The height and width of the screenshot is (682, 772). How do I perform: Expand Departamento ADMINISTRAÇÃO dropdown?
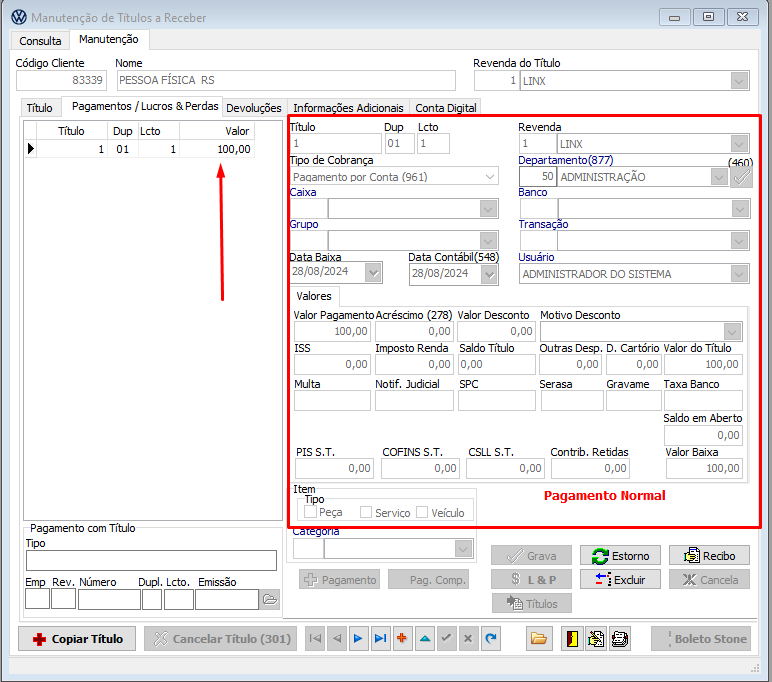[719, 177]
